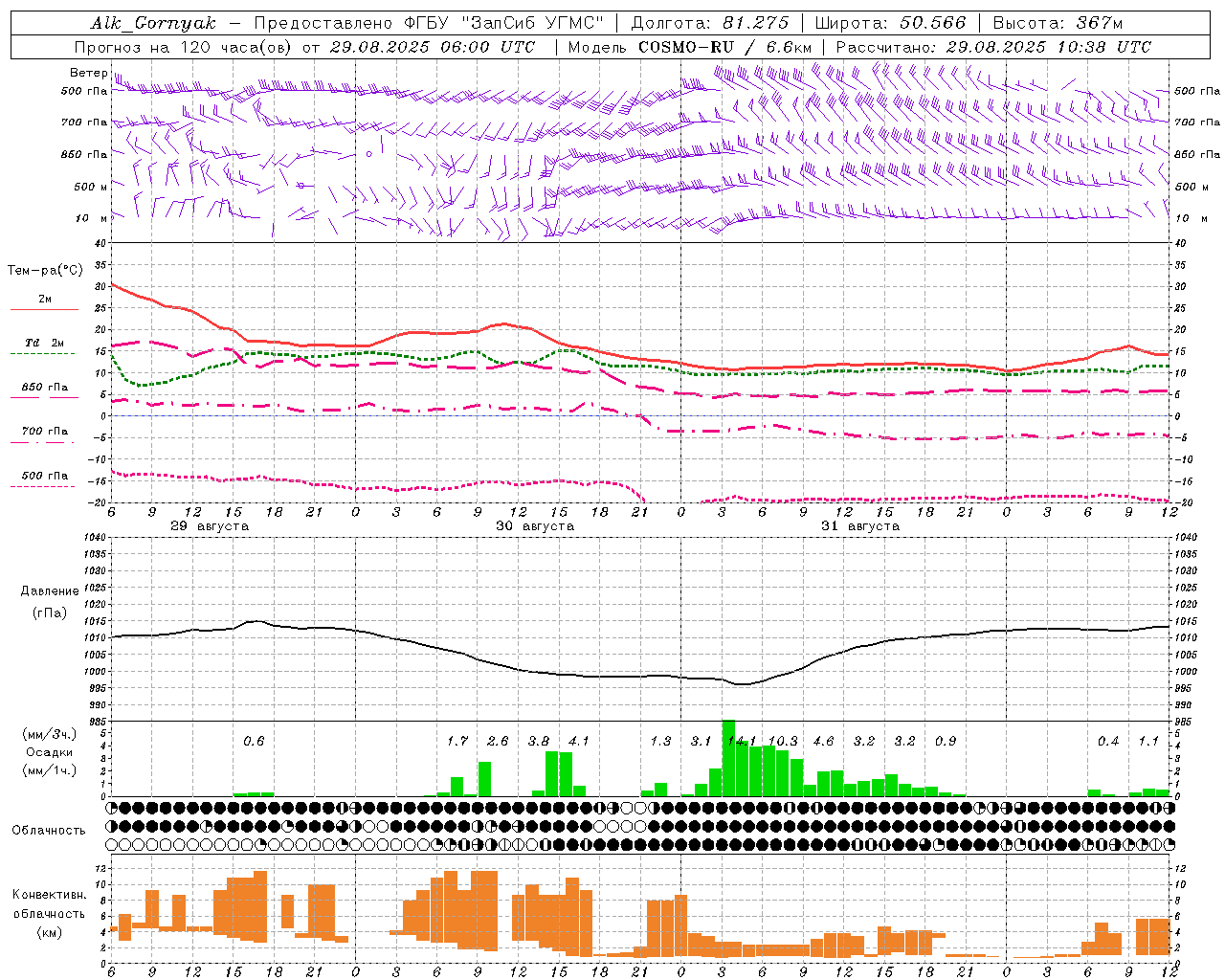The image size is (1225, 980).
Task: Click the Td 2м legend label
Action: [44, 343]
